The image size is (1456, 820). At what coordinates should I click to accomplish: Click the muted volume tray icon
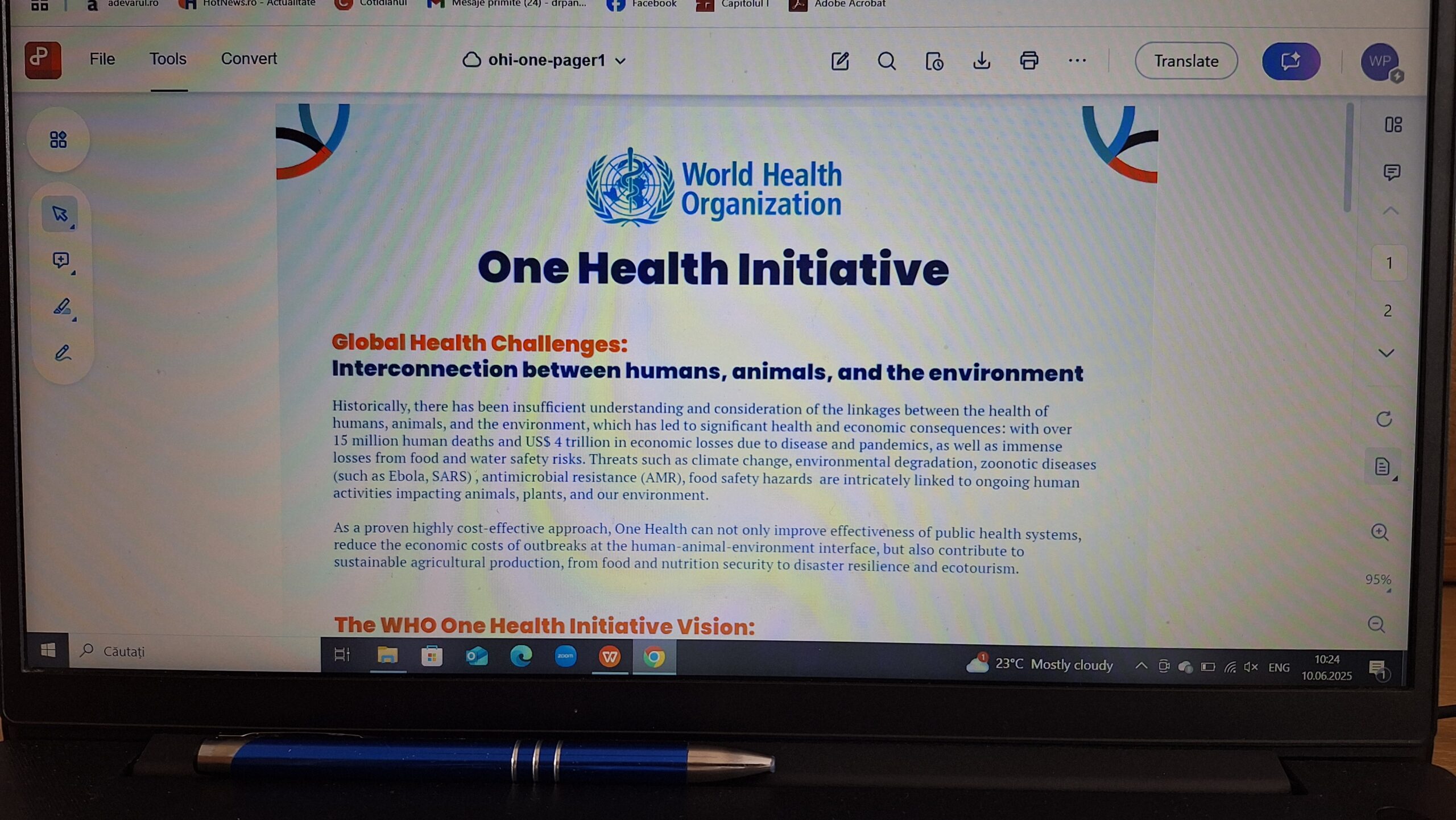pos(1250,667)
